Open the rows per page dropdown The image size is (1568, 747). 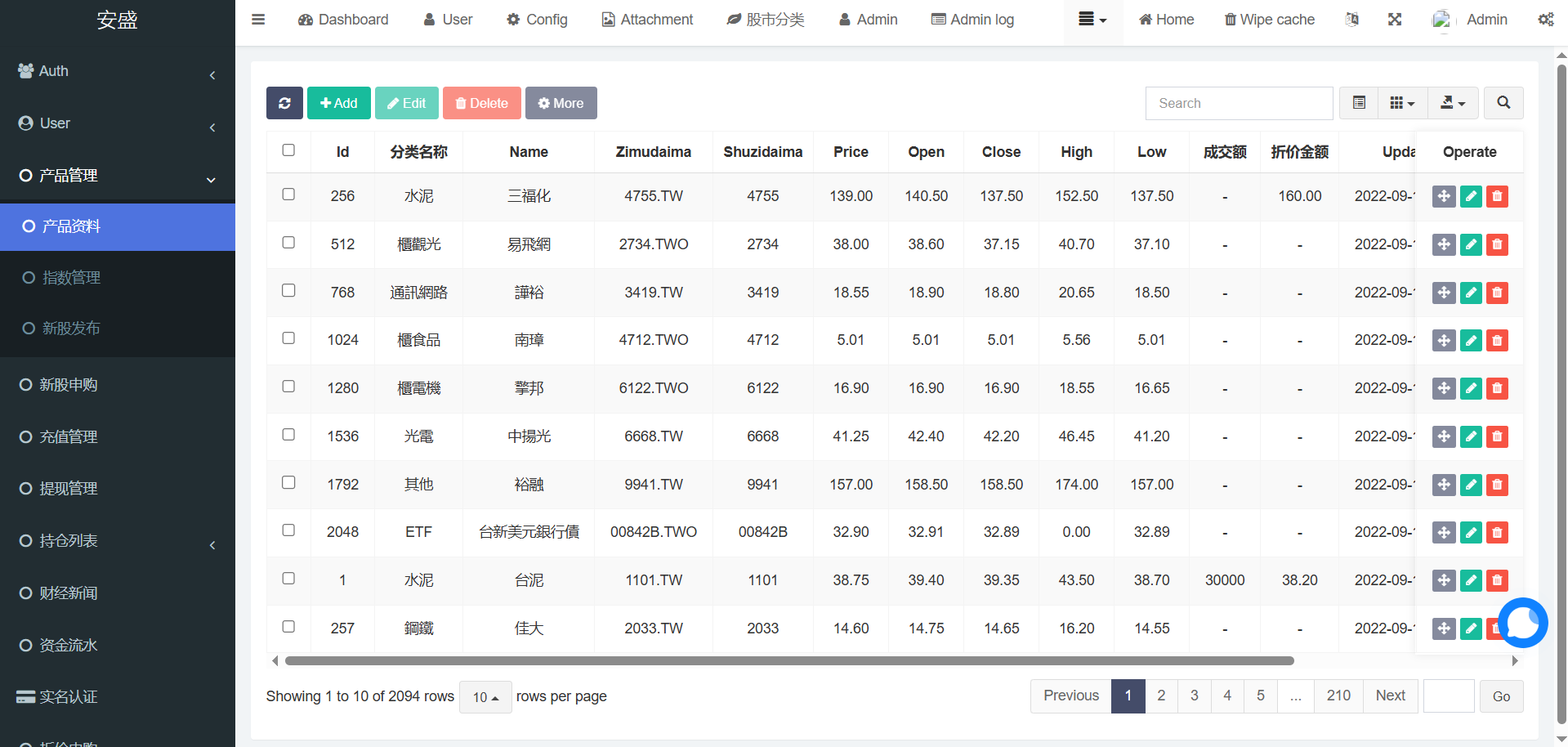point(485,697)
